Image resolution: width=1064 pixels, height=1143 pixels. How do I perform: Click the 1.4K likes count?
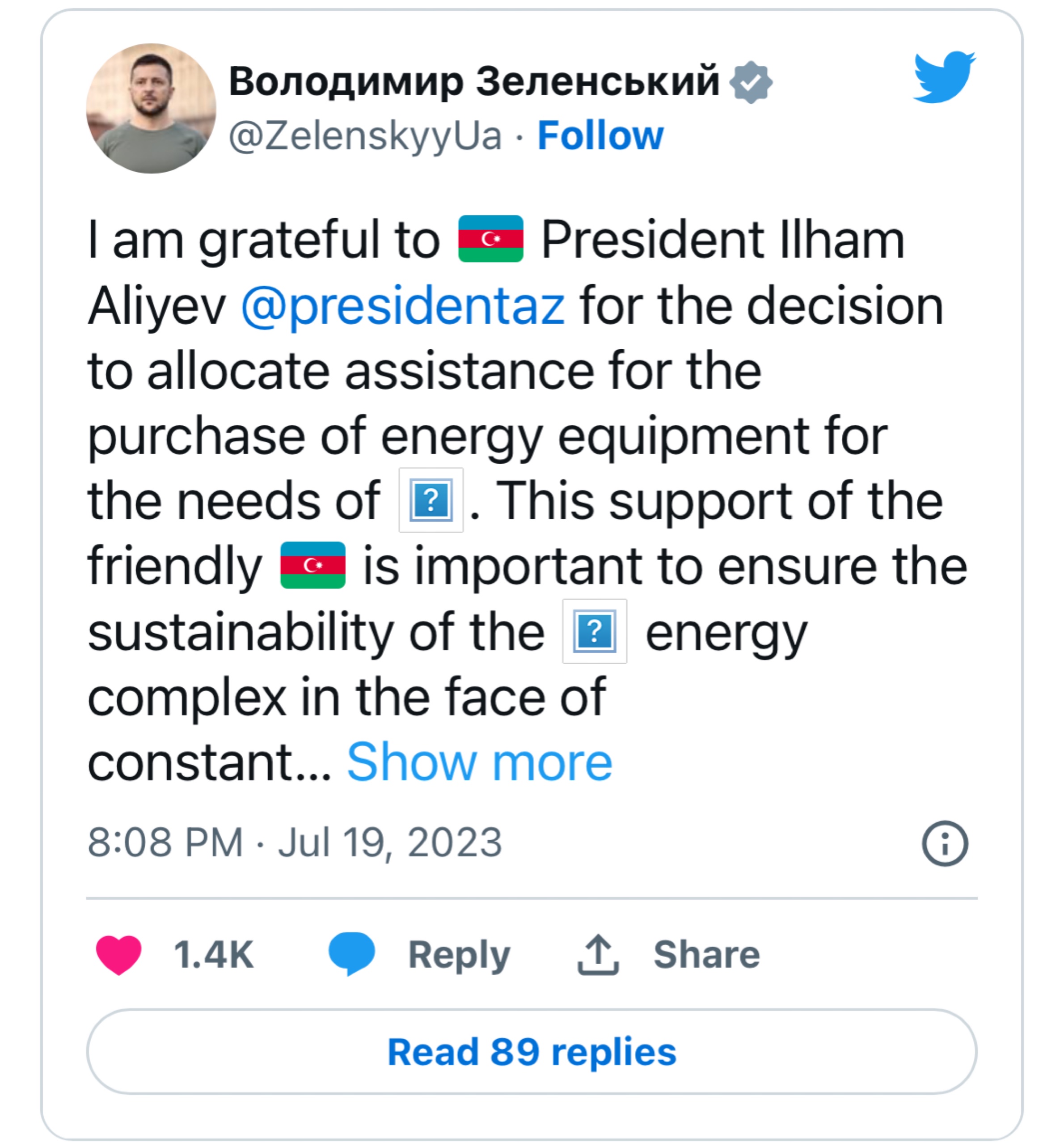point(213,955)
